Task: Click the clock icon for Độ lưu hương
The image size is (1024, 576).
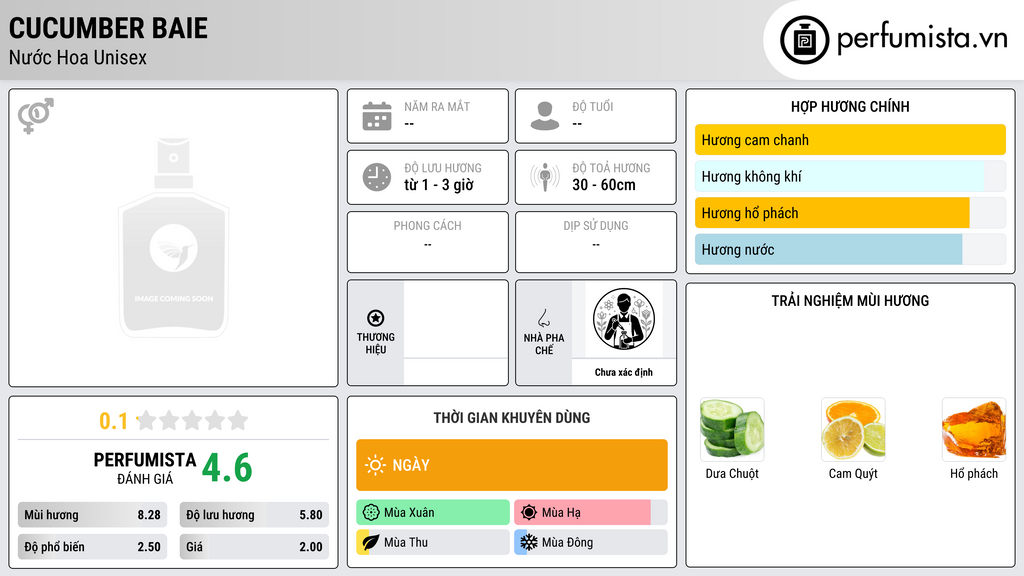Action: (x=377, y=177)
